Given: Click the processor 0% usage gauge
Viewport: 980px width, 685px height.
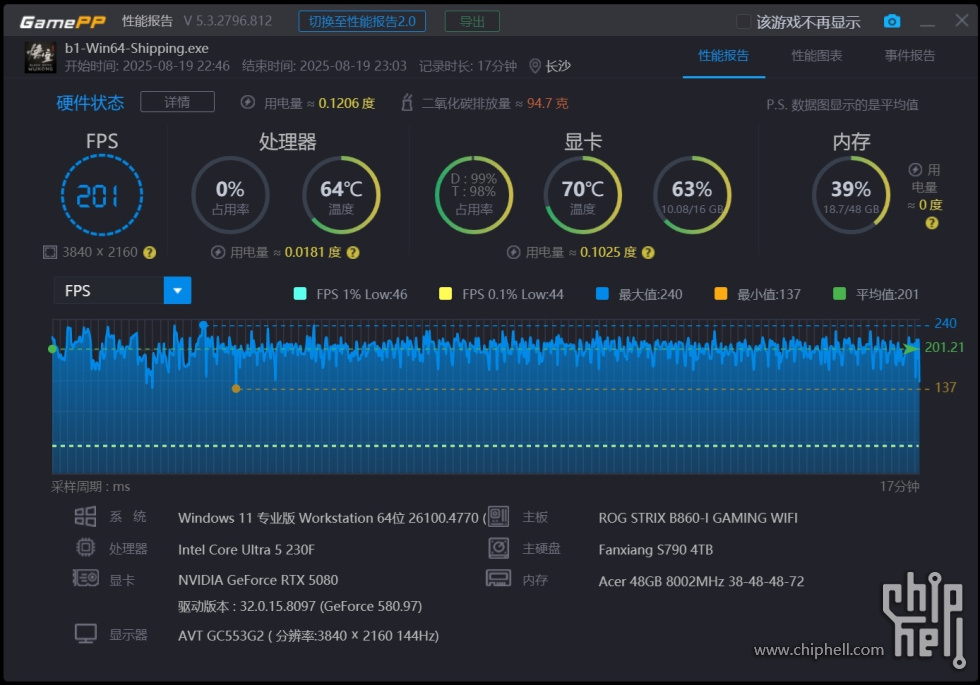Looking at the screenshot, I should pyautogui.click(x=230, y=196).
